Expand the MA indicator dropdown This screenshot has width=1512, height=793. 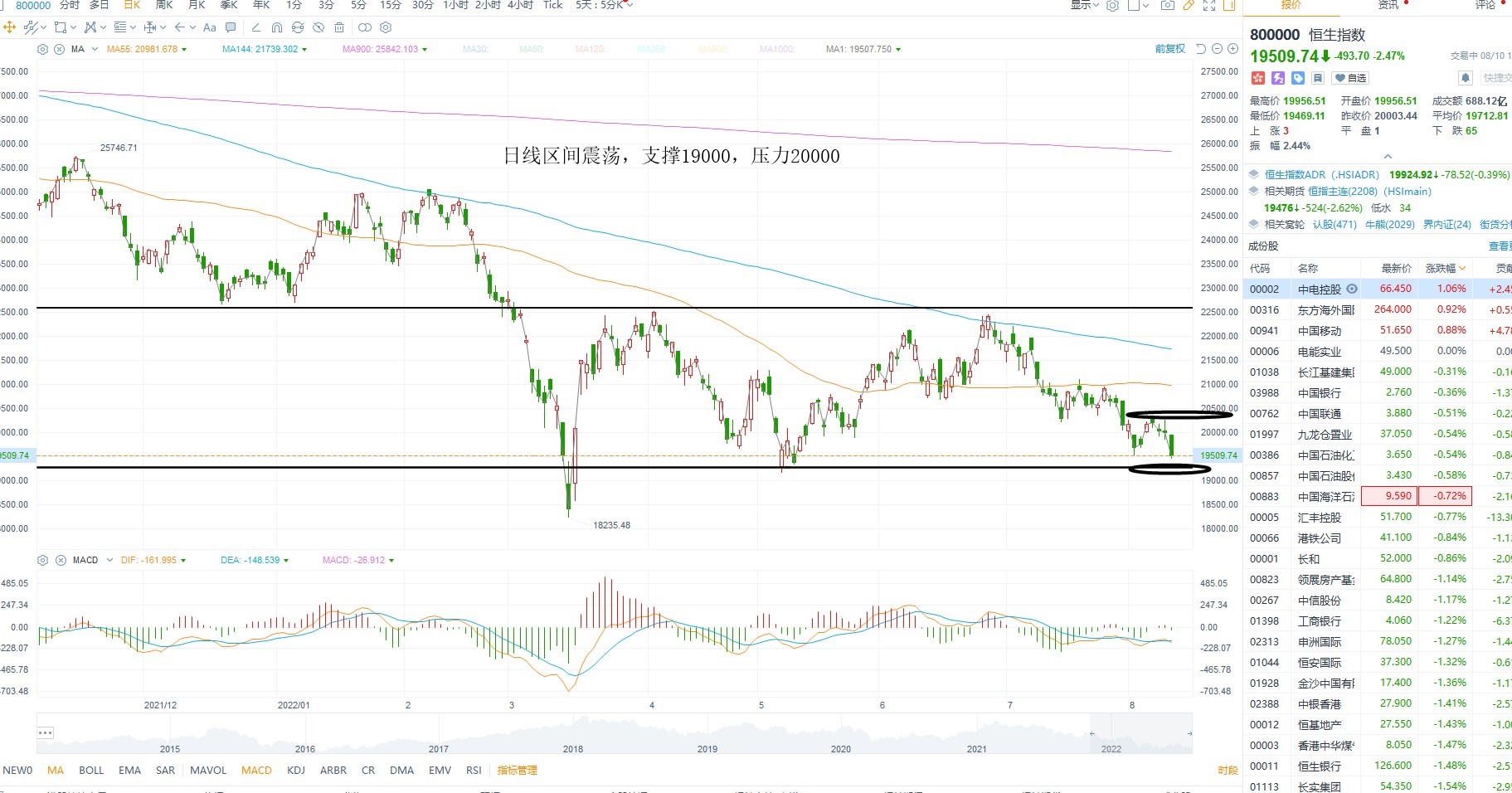(95, 50)
